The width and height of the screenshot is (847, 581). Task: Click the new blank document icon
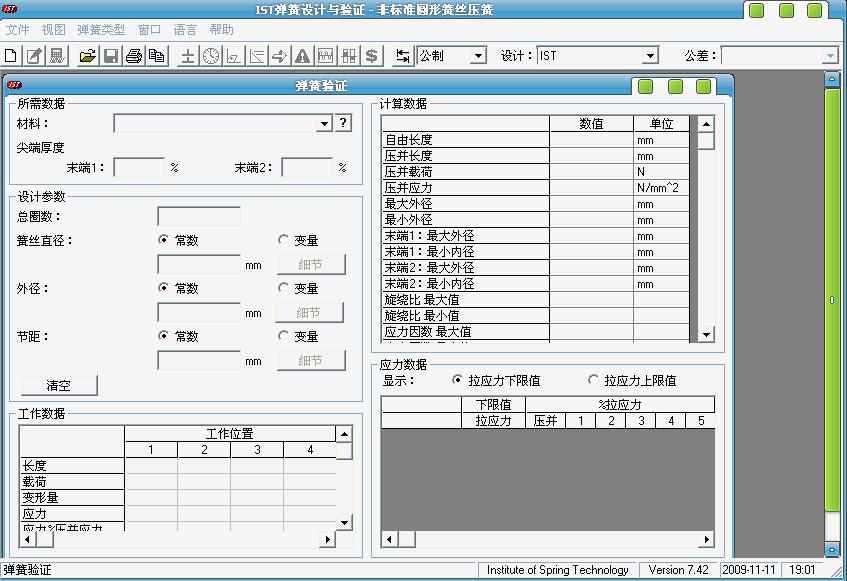click(x=10, y=56)
